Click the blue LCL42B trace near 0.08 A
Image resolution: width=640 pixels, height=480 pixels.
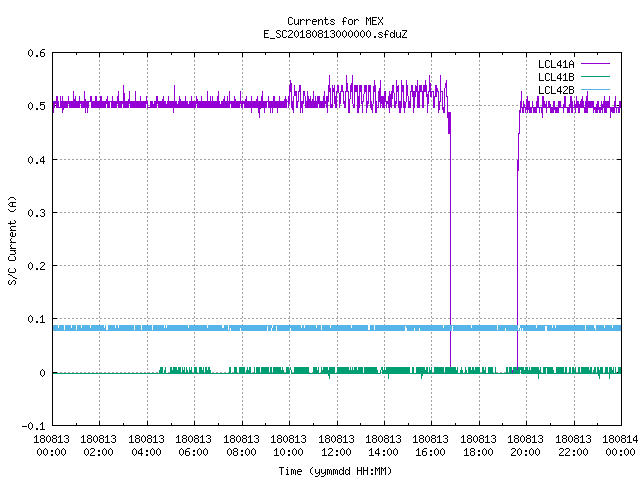pos(337,328)
